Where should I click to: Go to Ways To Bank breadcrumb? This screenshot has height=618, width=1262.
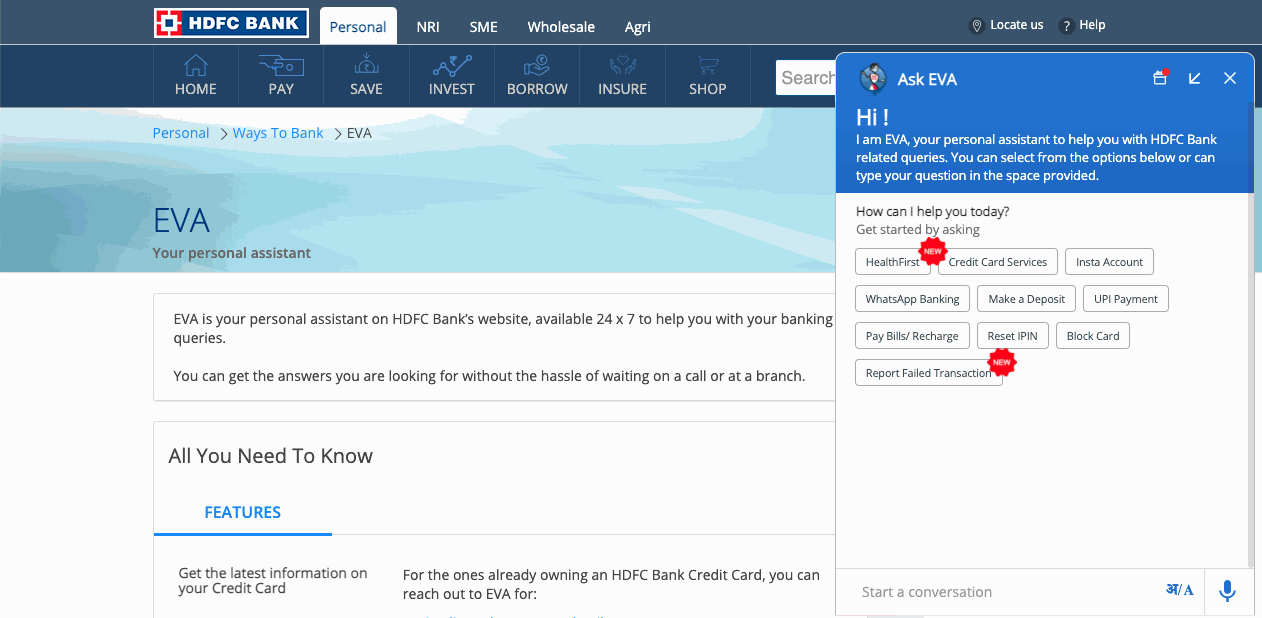pos(278,133)
